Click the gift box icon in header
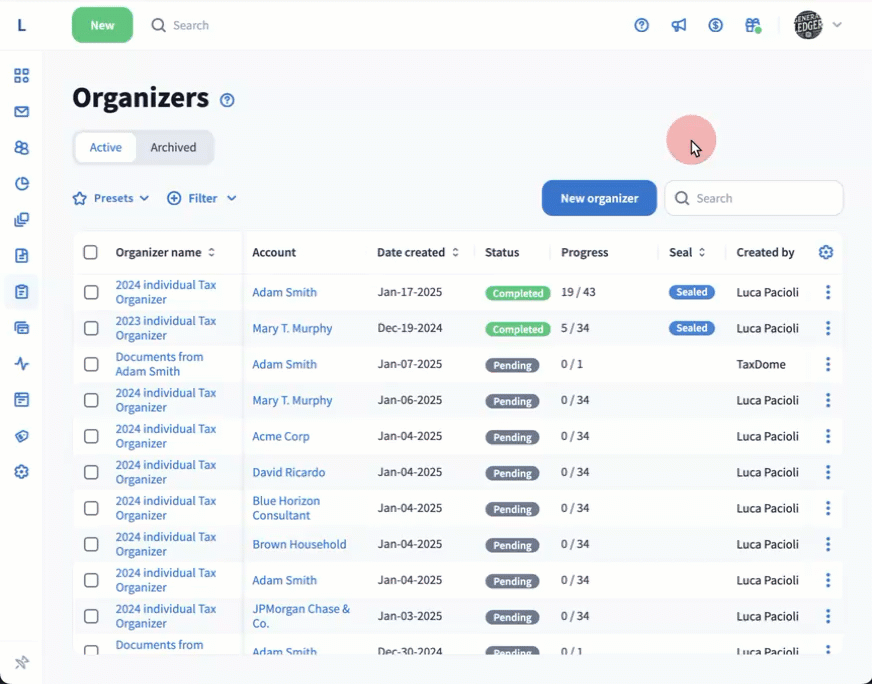Viewport: 872px width, 684px height. (753, 25)
